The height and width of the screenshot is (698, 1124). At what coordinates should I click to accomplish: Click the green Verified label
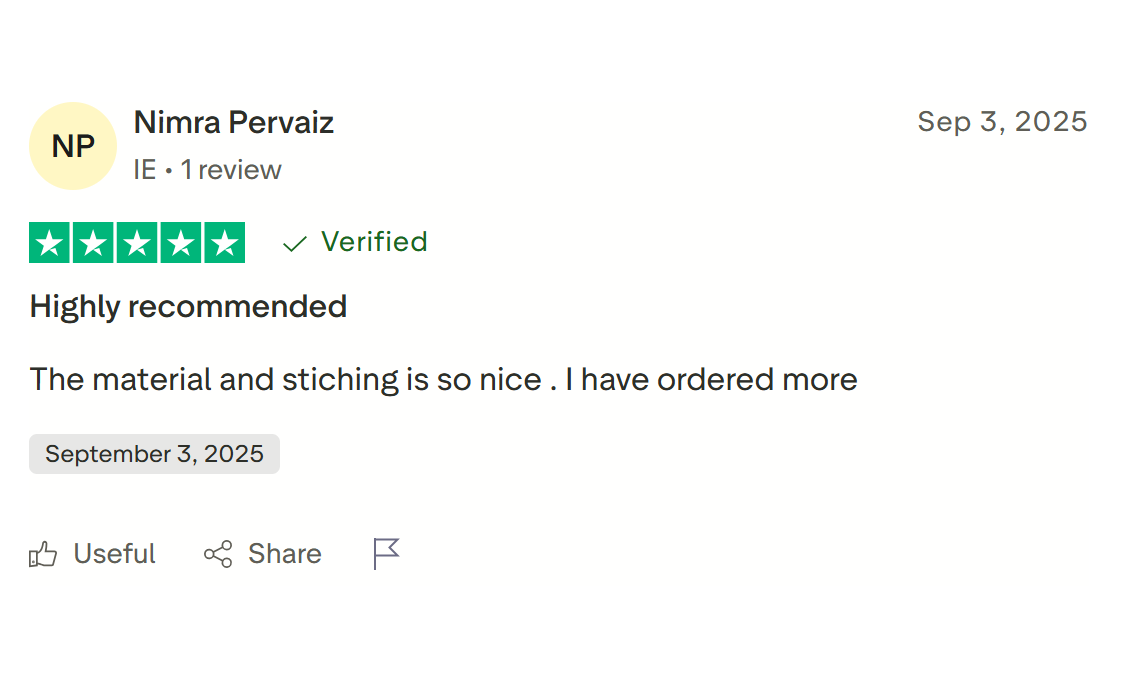coord(374,242)
